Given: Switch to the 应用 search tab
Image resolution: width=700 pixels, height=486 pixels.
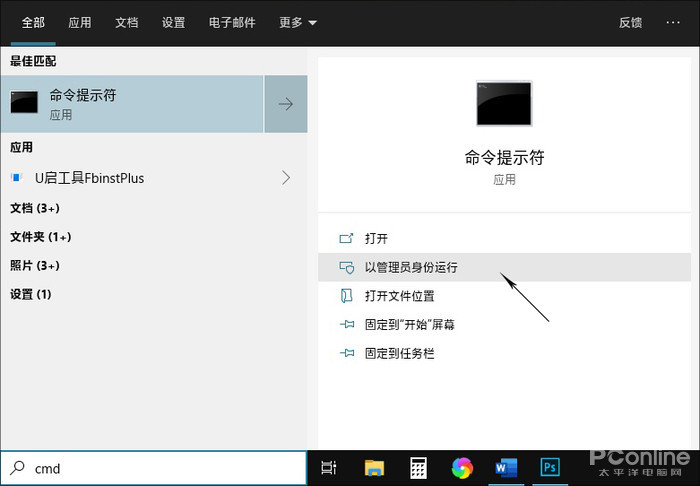Looking at the screenshot, I should 79,22.
